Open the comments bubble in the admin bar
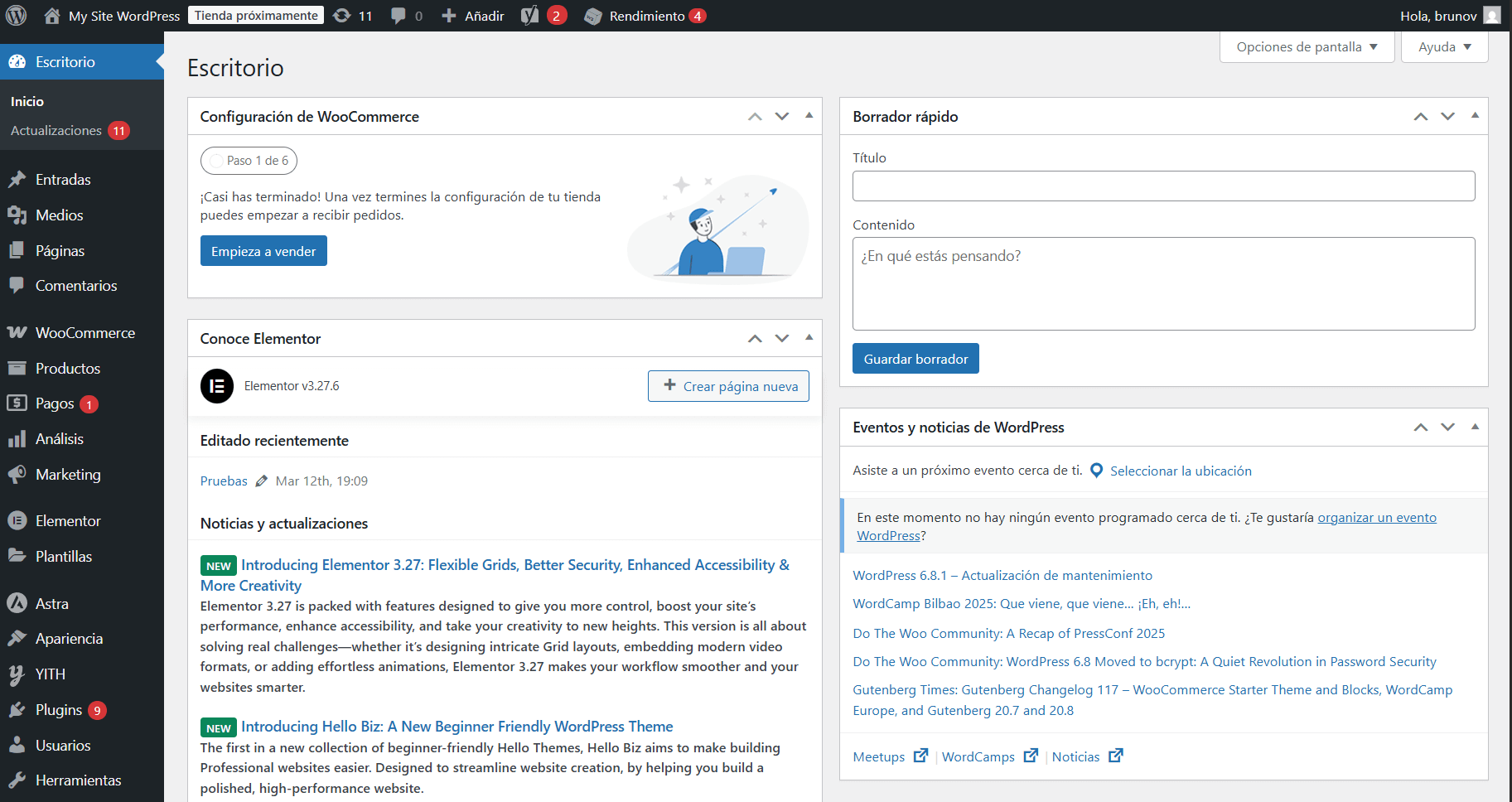Image resolution: width=1512 pixels, height=802 pixels. pos(399,16)
